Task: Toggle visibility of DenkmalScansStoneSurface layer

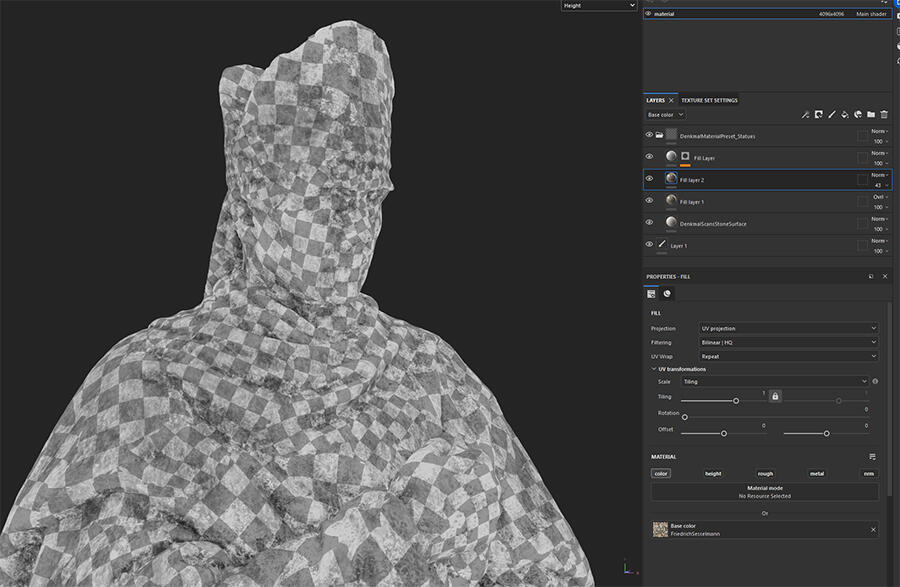Action: (x=649, y=223)
